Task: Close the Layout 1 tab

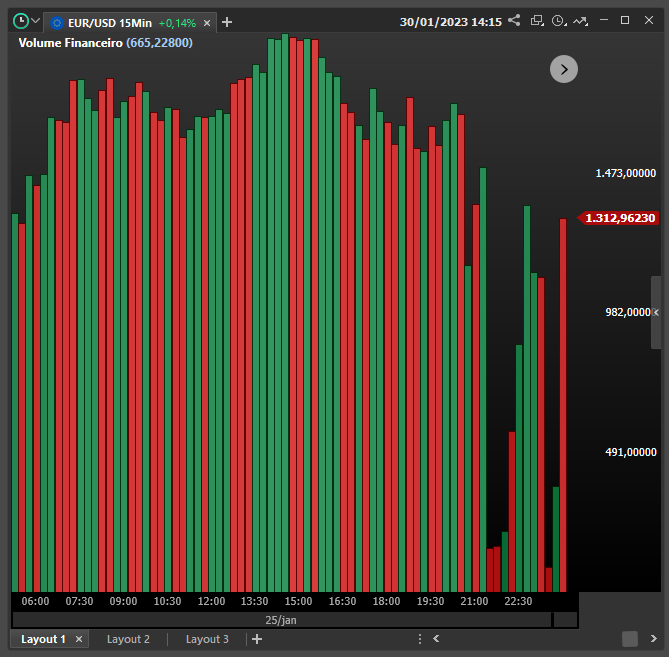Action: 79,639
